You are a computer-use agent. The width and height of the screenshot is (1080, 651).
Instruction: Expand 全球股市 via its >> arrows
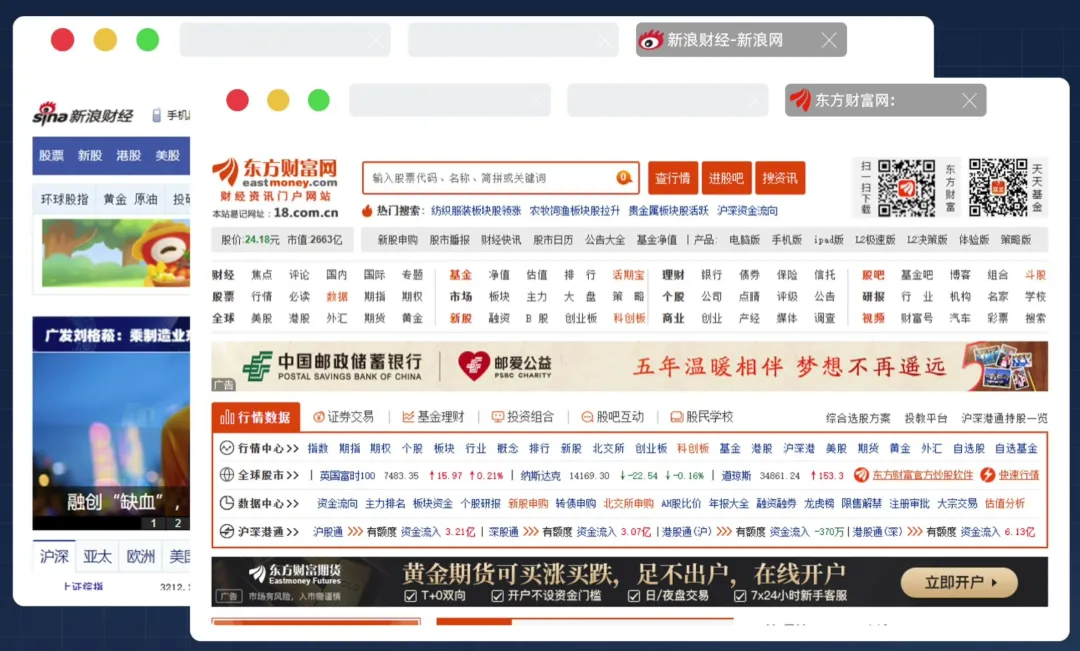[x=292, y=475]
